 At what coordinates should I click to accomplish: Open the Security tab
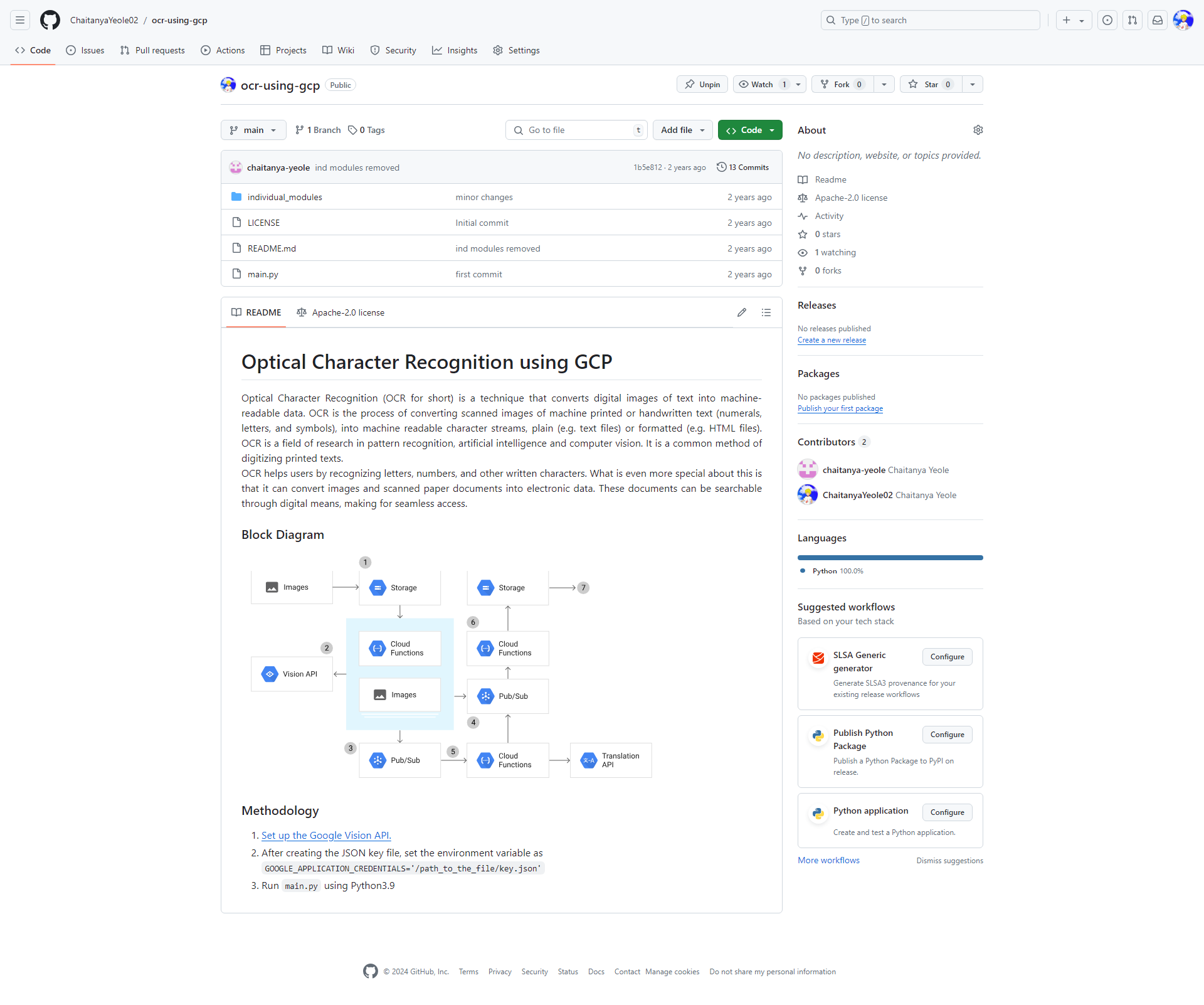[x=393, y=50]
